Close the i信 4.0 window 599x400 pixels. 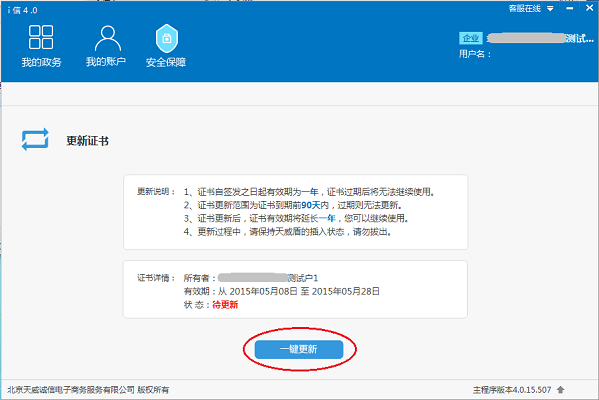pos(589,8)
